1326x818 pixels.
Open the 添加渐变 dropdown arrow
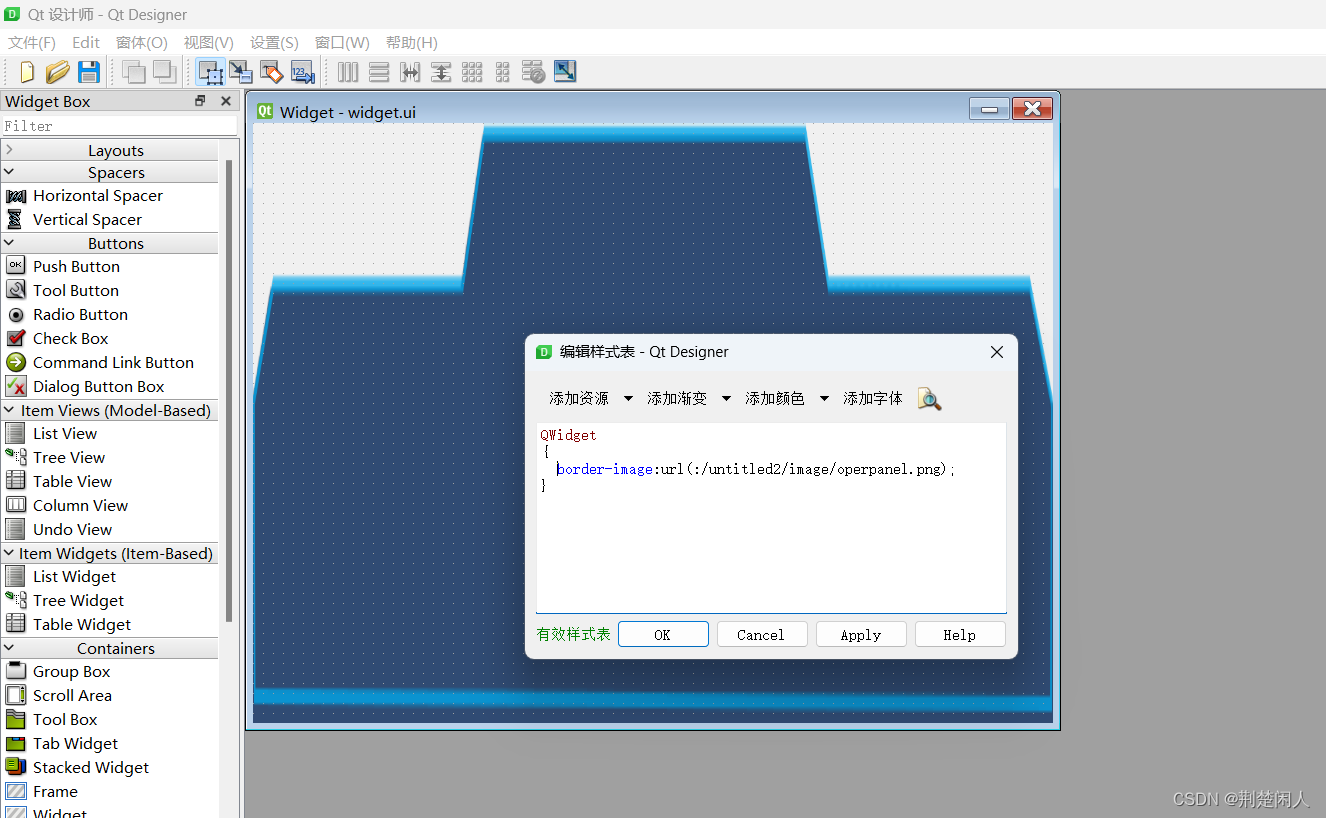tap(726, 398)
